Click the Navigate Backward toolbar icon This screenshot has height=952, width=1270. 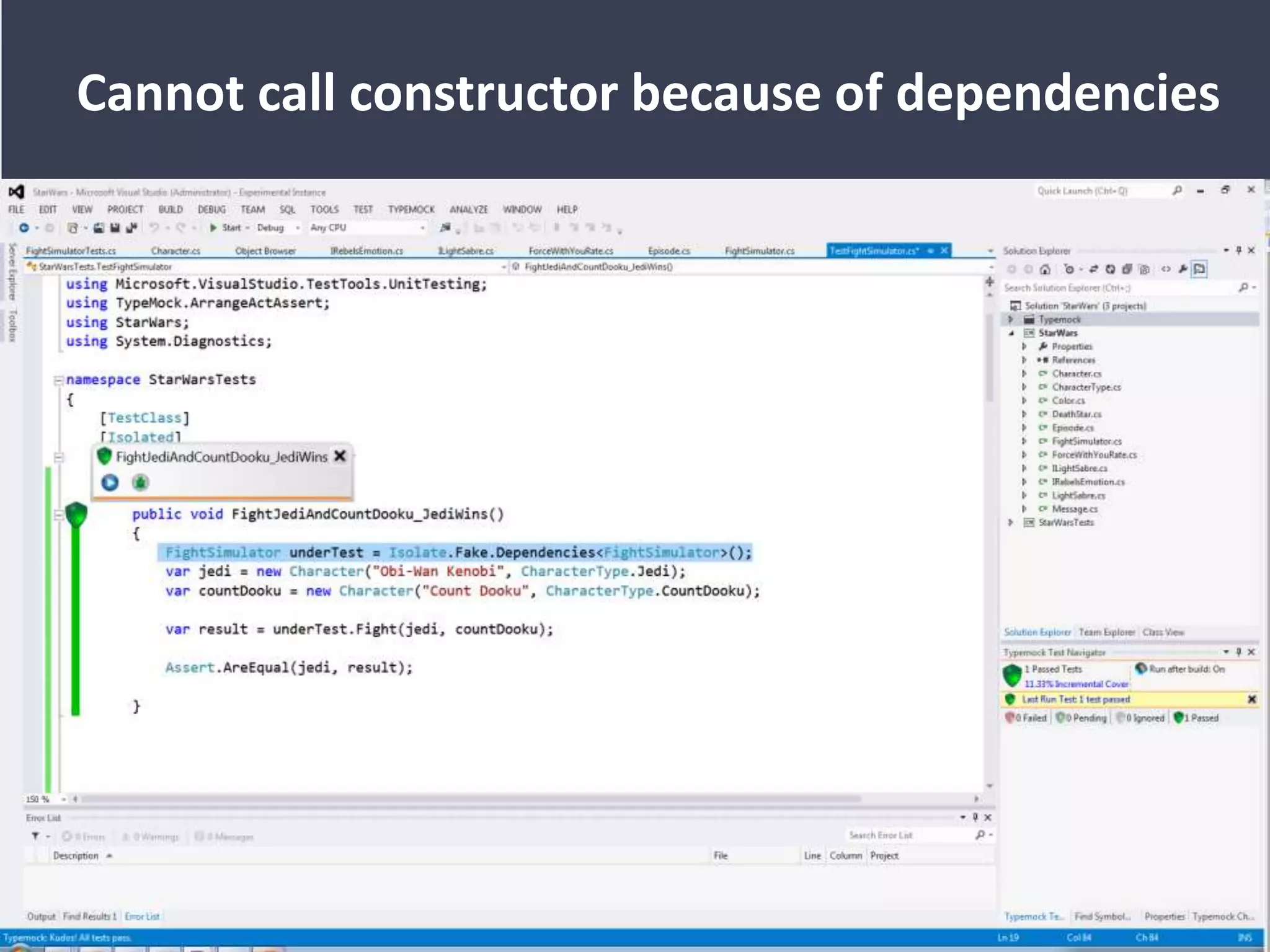tap(24, 227)
